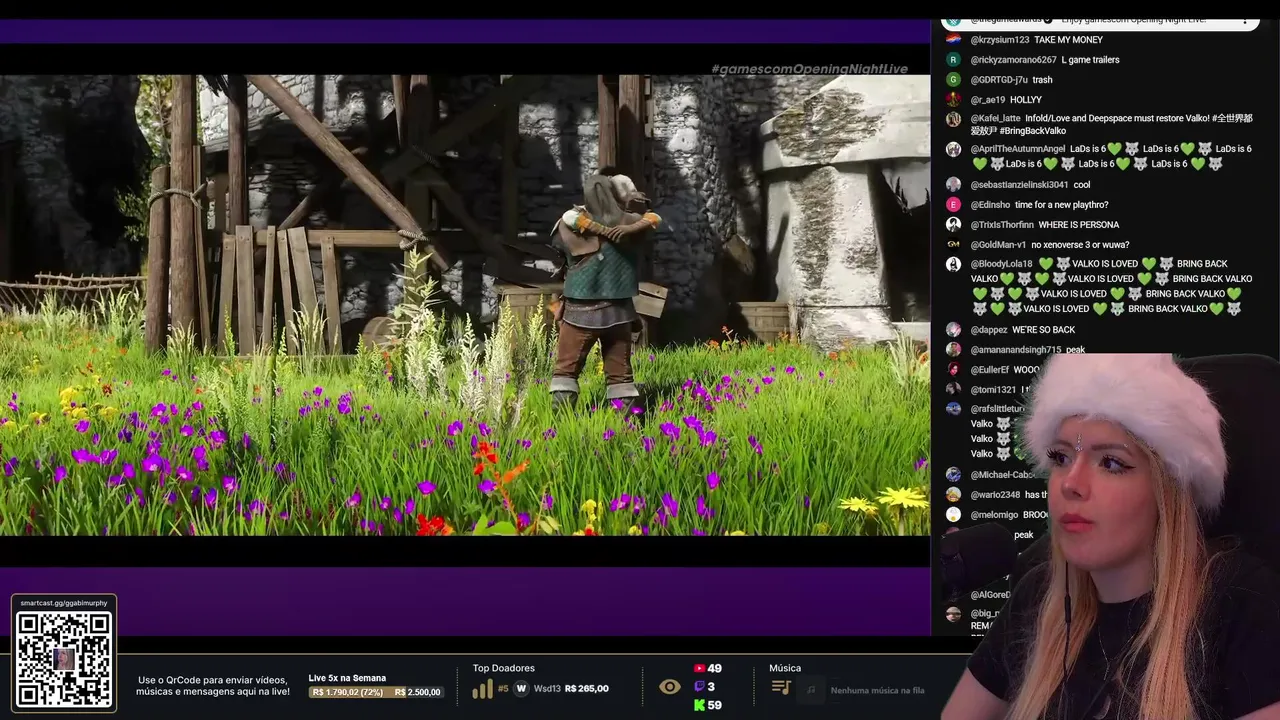Click Edinsho's pink E avatar

click(x=953, y=205)
